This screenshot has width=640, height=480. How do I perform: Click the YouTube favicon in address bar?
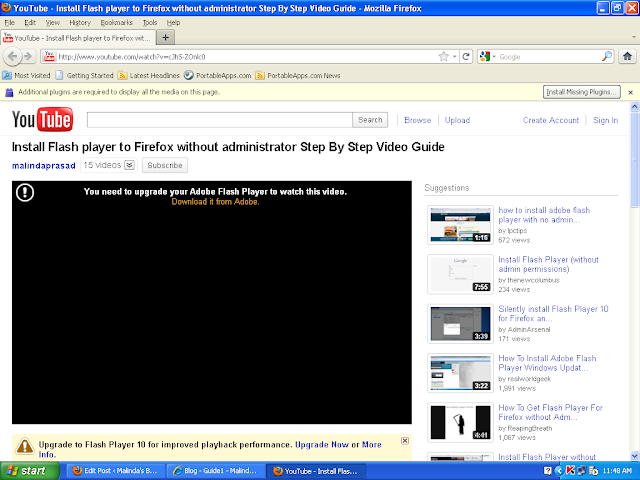click(49, 56)
